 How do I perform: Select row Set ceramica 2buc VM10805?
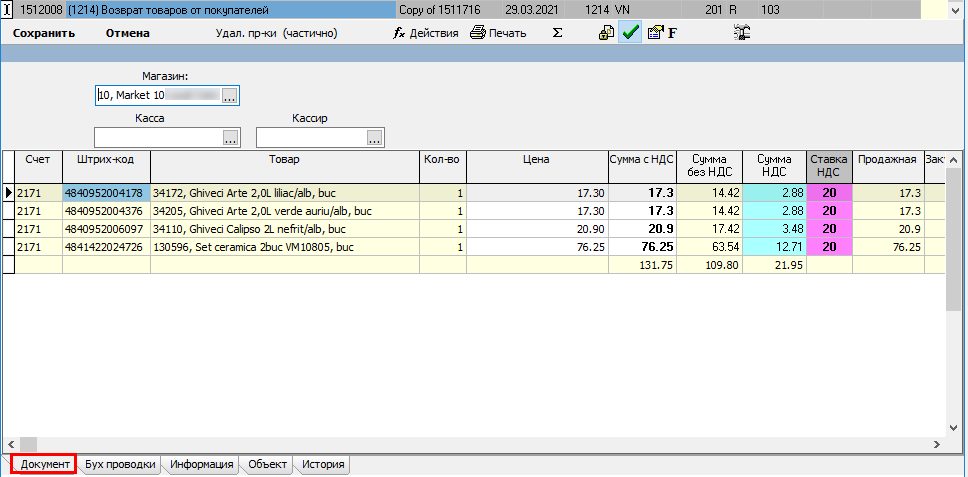pos(285,247)
